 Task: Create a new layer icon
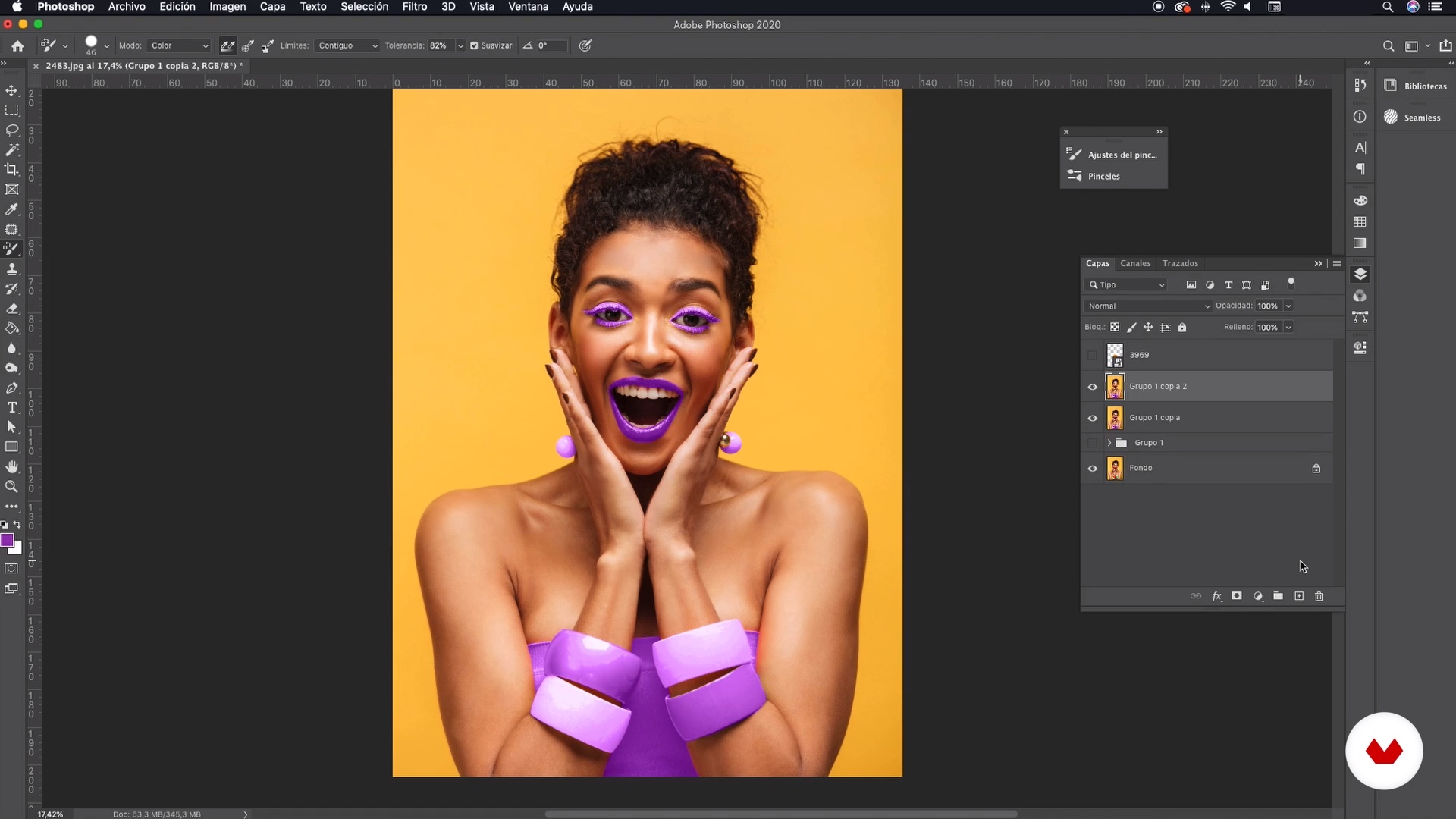point(1299,596)
